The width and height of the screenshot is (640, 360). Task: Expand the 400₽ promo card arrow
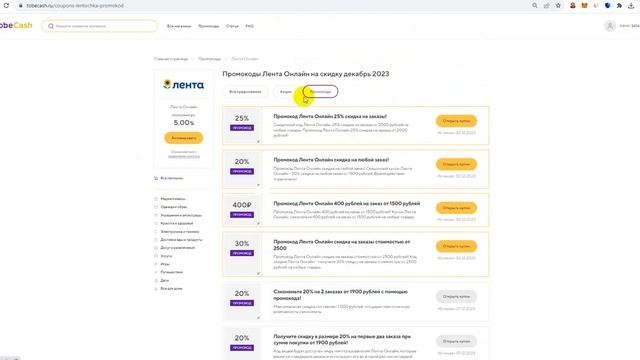point(258,224)
